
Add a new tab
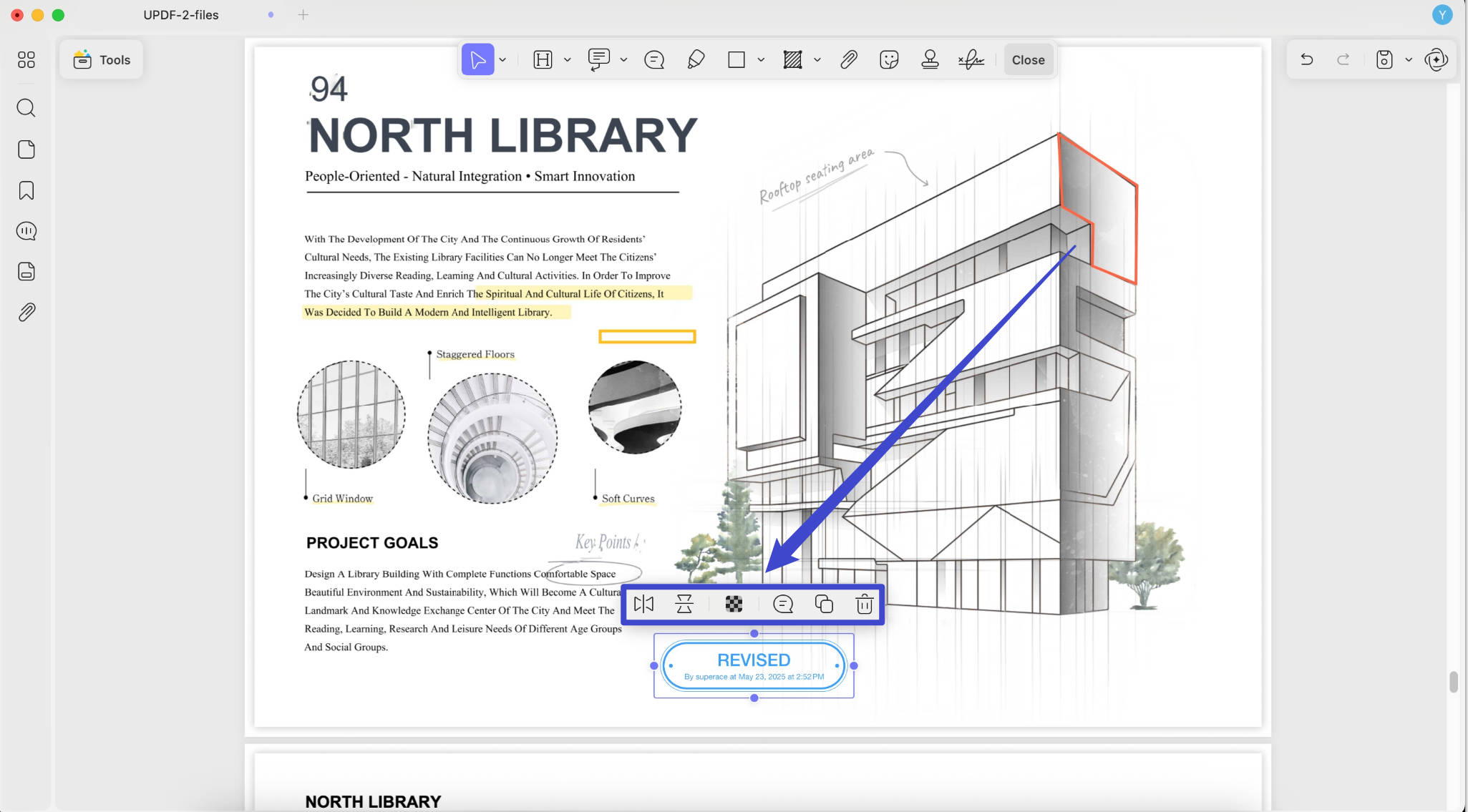coord(303,14)
